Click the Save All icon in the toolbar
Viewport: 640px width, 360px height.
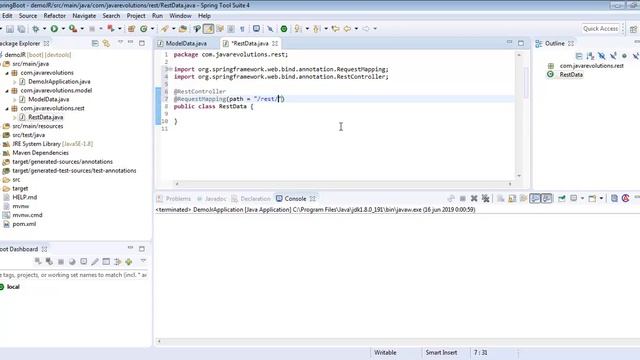click(x=21, y=29)
